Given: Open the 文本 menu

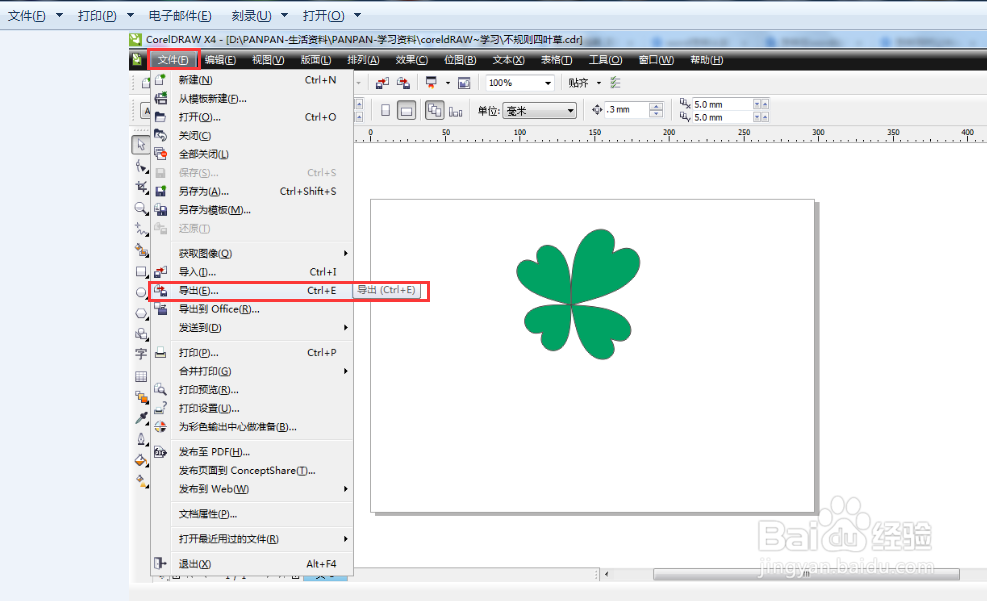Looking at the screenshot, I should pos(508,60).
